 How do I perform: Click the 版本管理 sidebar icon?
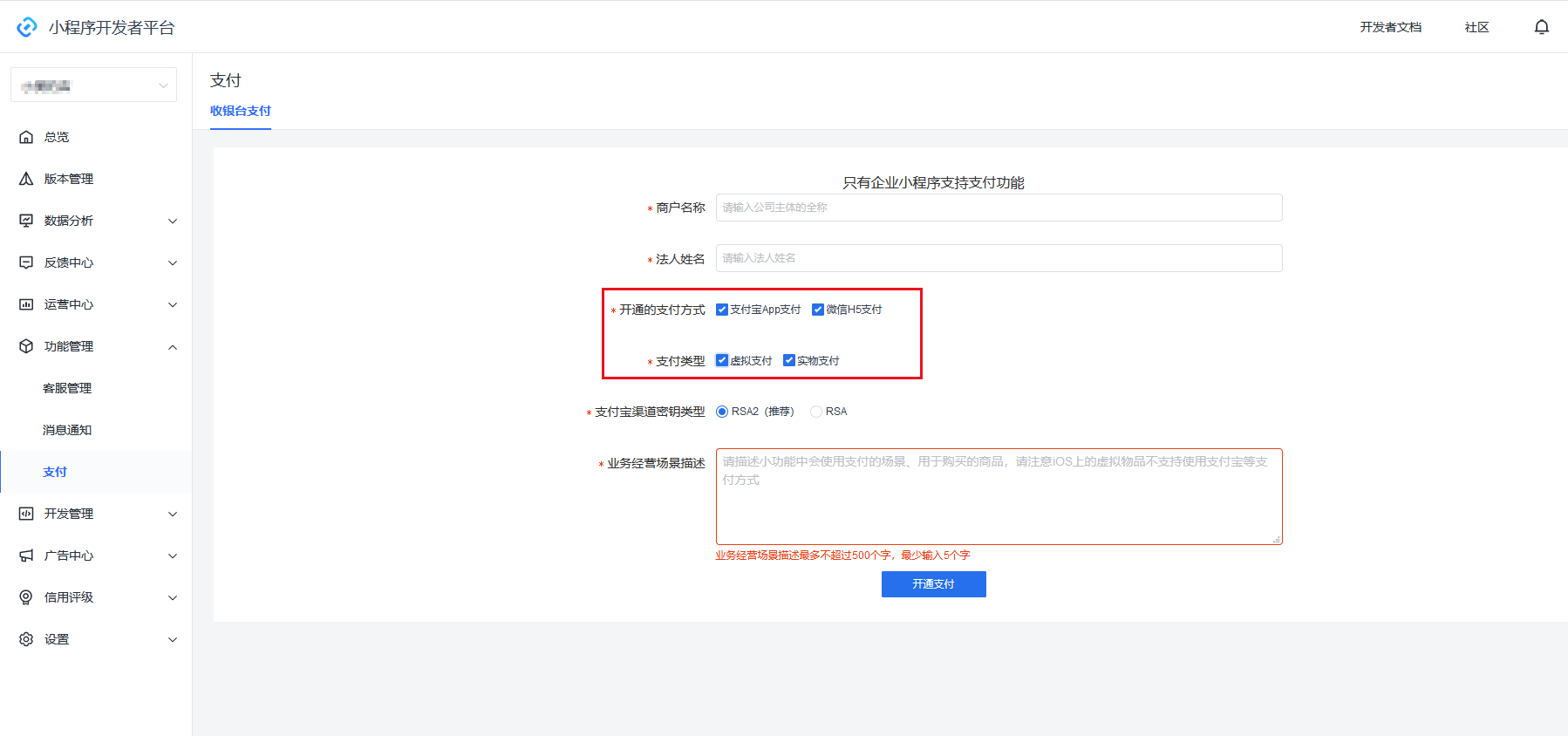click(x=26, y=179)
